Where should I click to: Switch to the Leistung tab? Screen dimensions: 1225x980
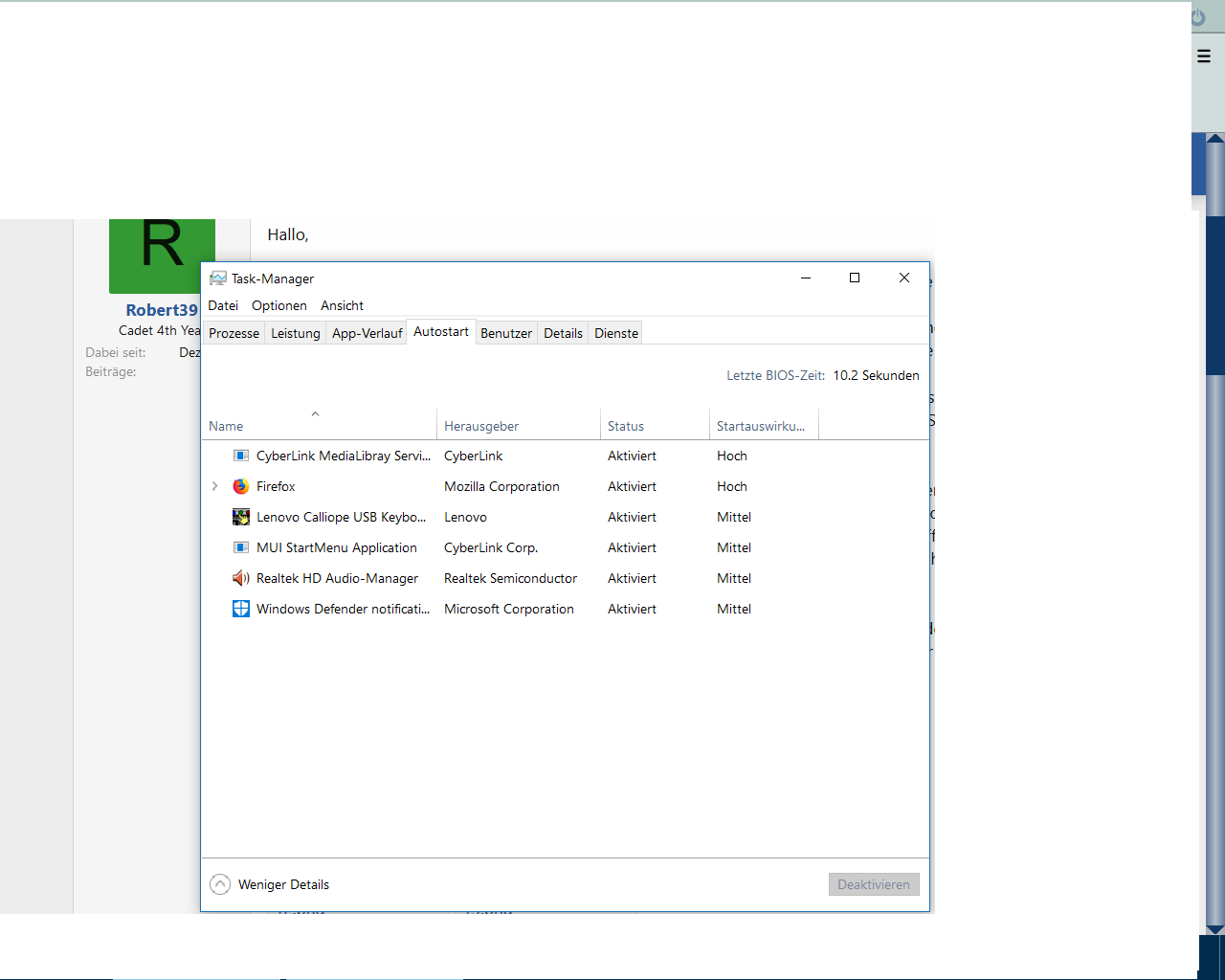[295, 333]
